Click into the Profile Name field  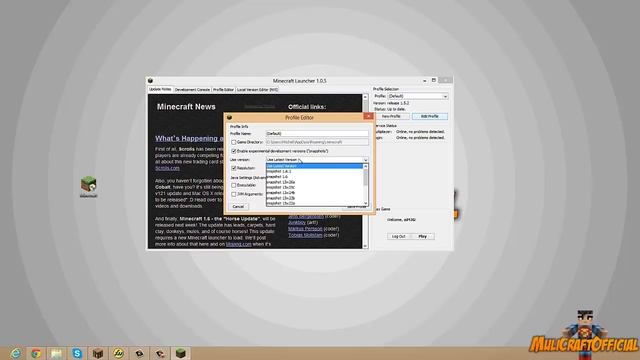point(317,133)
